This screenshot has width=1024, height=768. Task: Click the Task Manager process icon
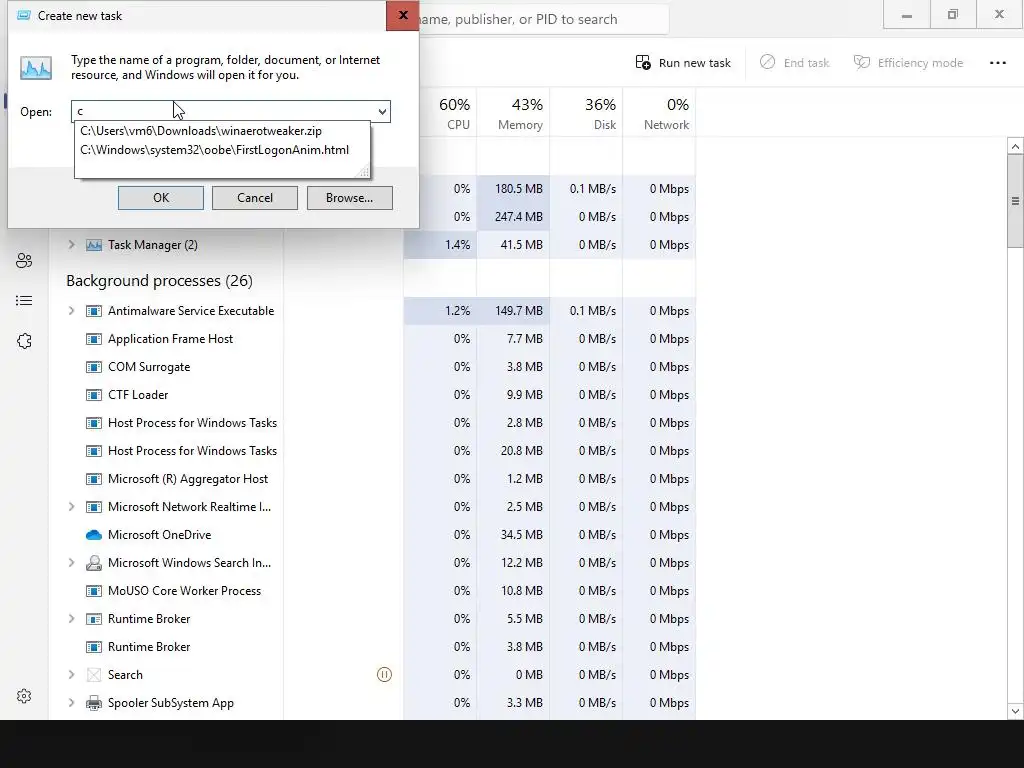coord(94,245)
